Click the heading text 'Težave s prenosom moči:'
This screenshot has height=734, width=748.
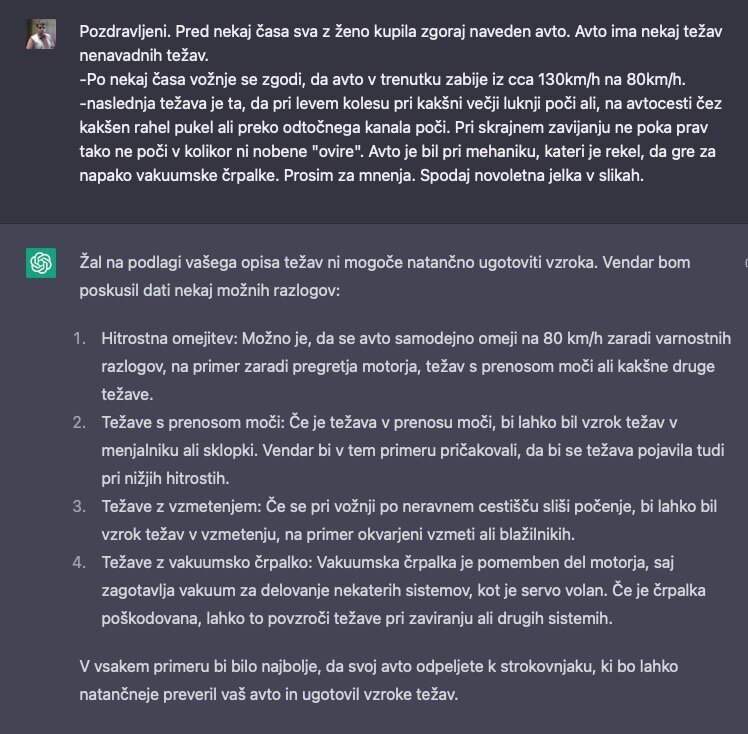coord(193,423)
